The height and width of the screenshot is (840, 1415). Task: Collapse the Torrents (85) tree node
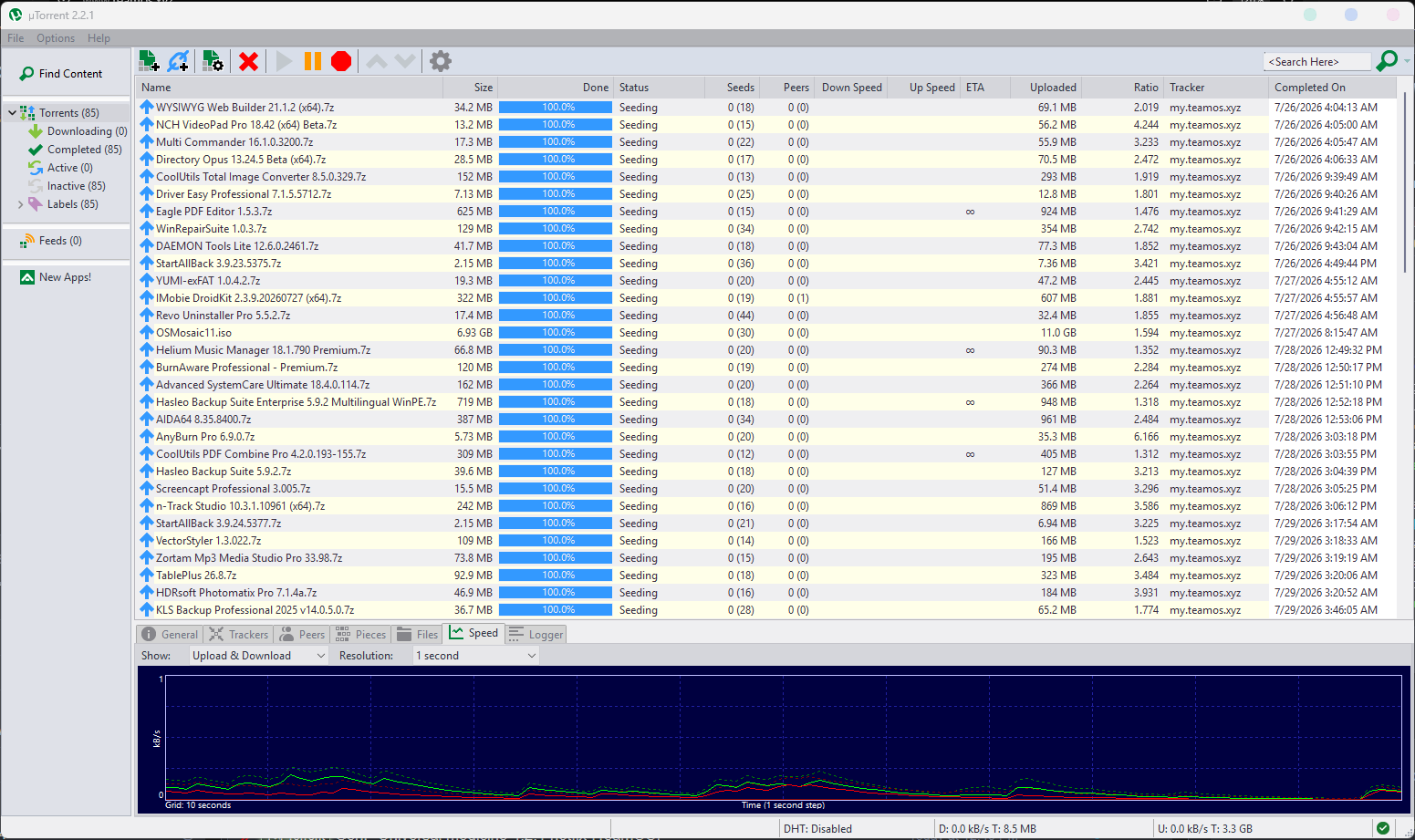pos(12,113)
